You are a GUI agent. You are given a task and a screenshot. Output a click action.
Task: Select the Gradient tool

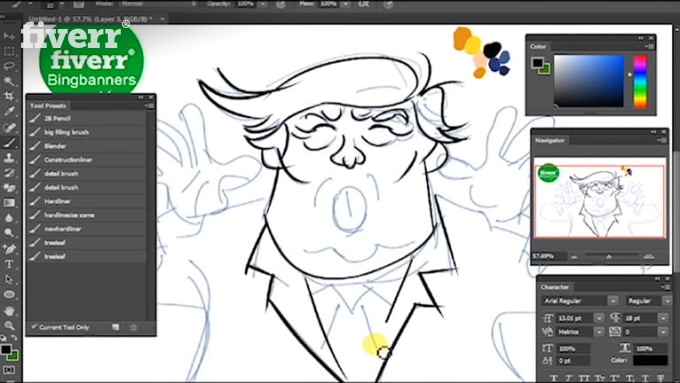point(9,203)
